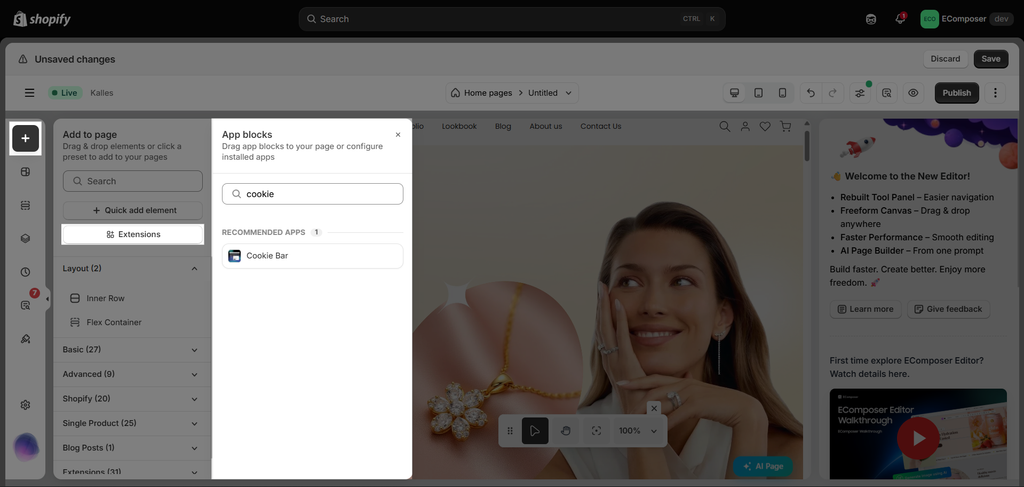Image resolution: width=1024 pixels, height=487 pixels.
Task: Click the fit-to-screen focus icon
Action: [x=596, y=431]
